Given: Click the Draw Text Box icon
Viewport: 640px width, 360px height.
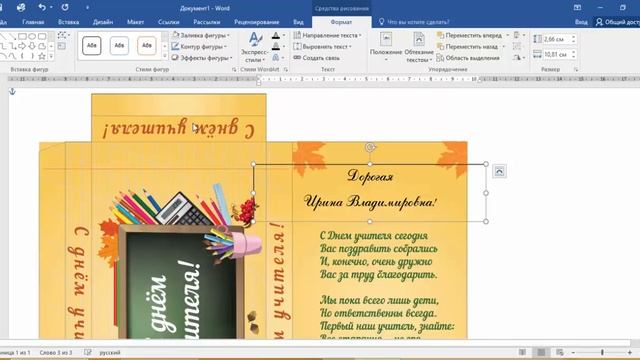Looking at the screenshot, I should (62, 47).
